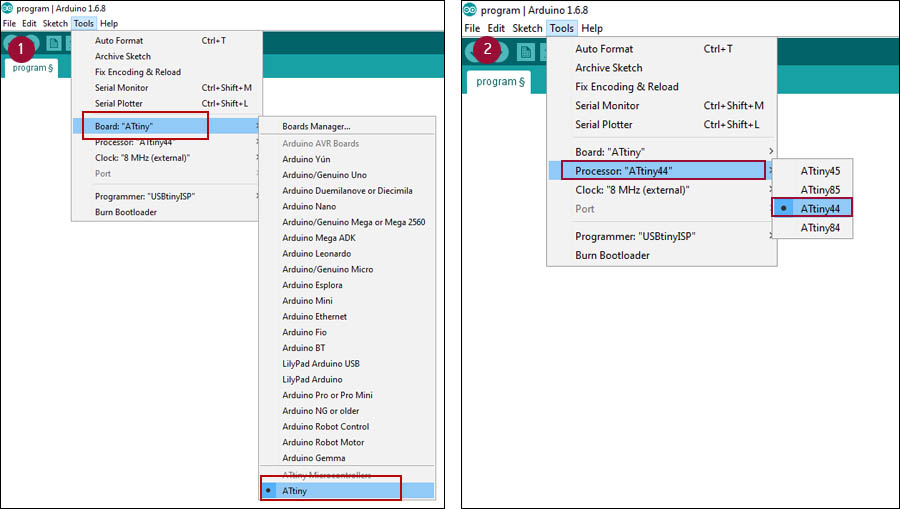Select Arduino Duemilanove or Diecimila board

tap(347, 191)
